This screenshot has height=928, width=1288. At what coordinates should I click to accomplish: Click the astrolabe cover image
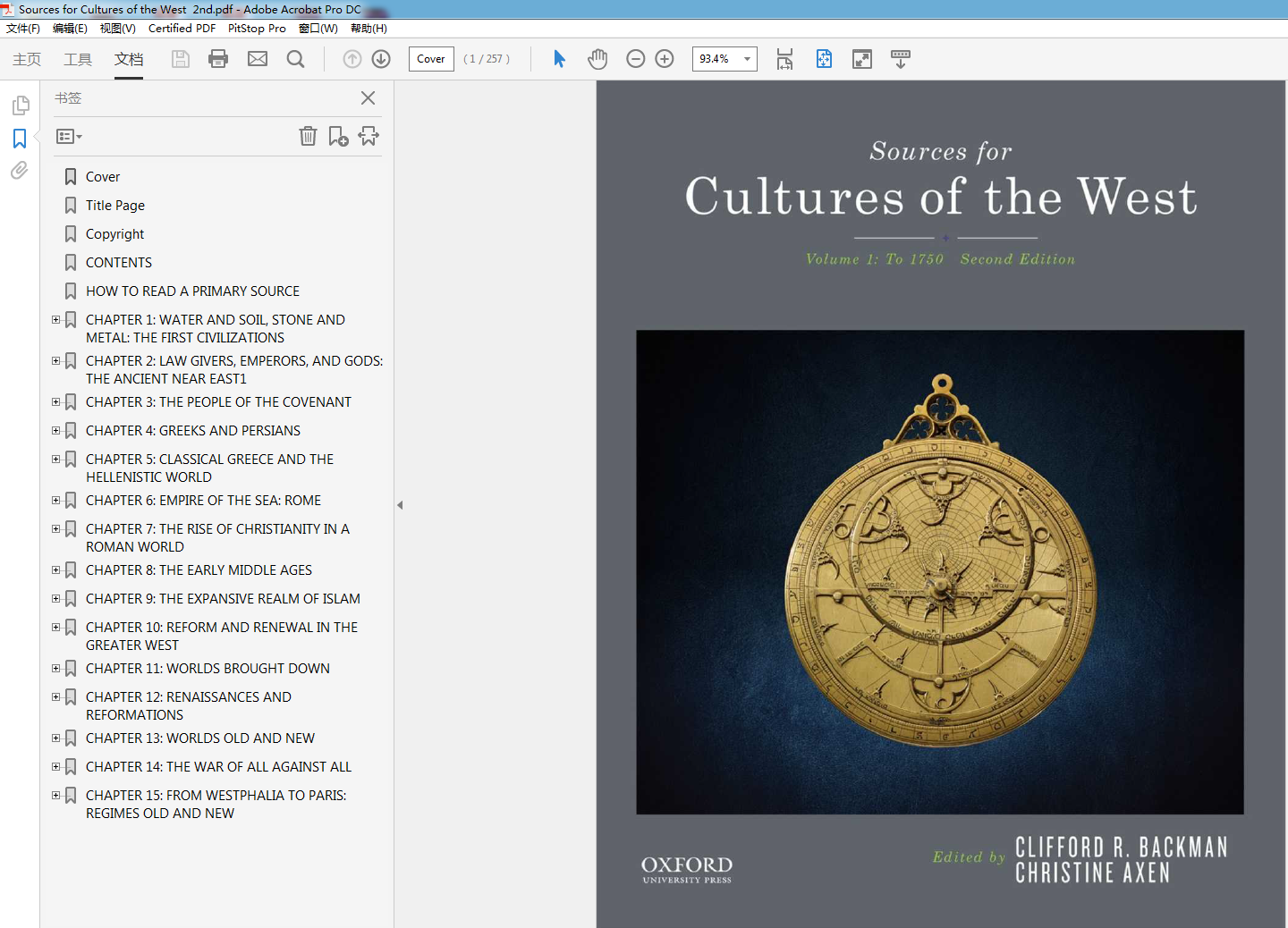[x=940, y=572]
